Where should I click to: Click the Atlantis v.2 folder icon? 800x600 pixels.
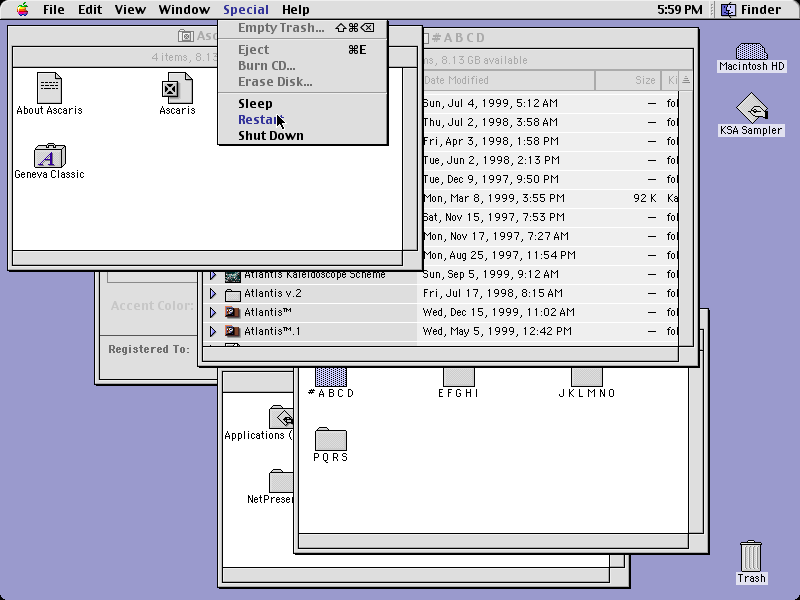coord(233,294)
